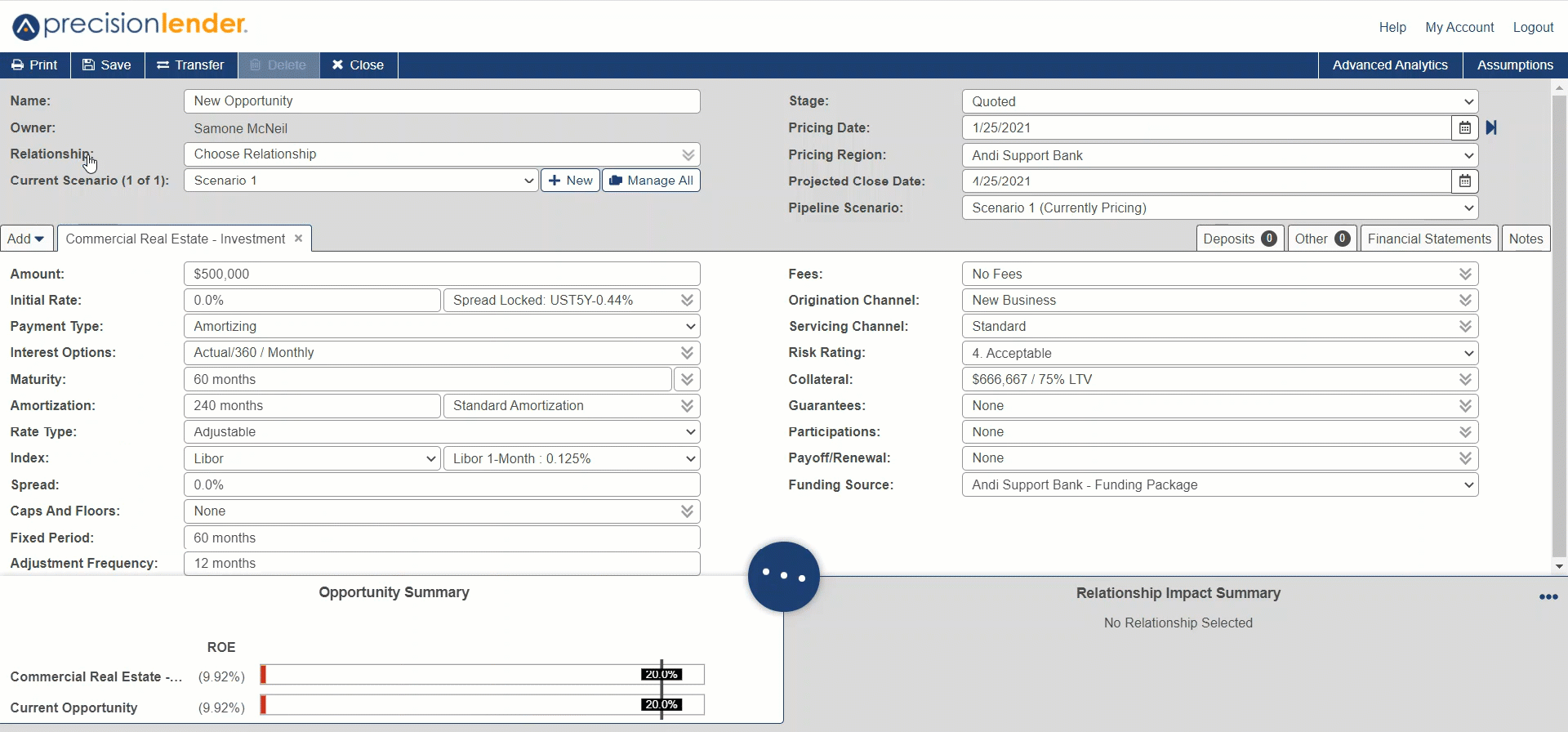Image resolution: width=1568 pixels, height=732 pixels.
Task: Open the Stage dropdown
Action: coord(1220,101)
